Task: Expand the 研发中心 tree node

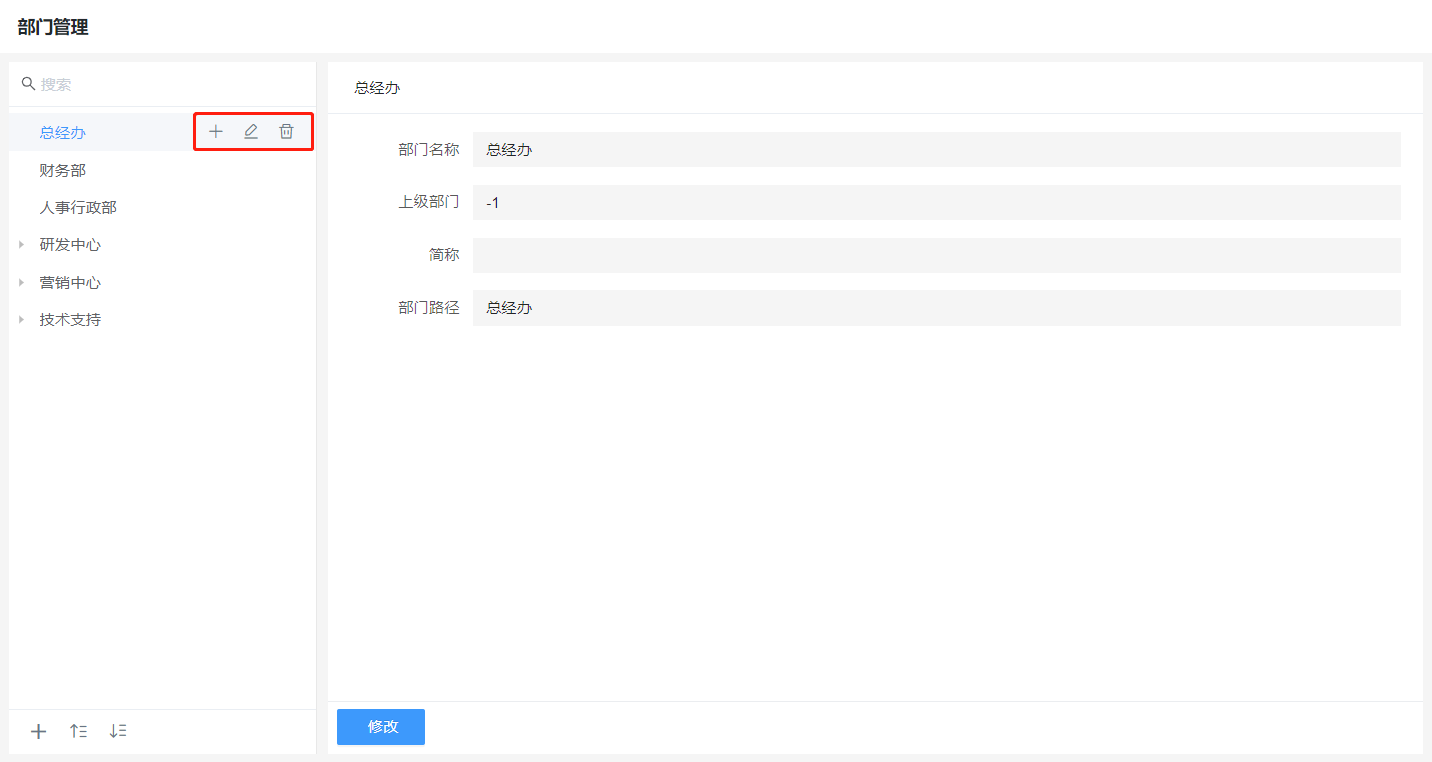Action: [x=21, y=245]
